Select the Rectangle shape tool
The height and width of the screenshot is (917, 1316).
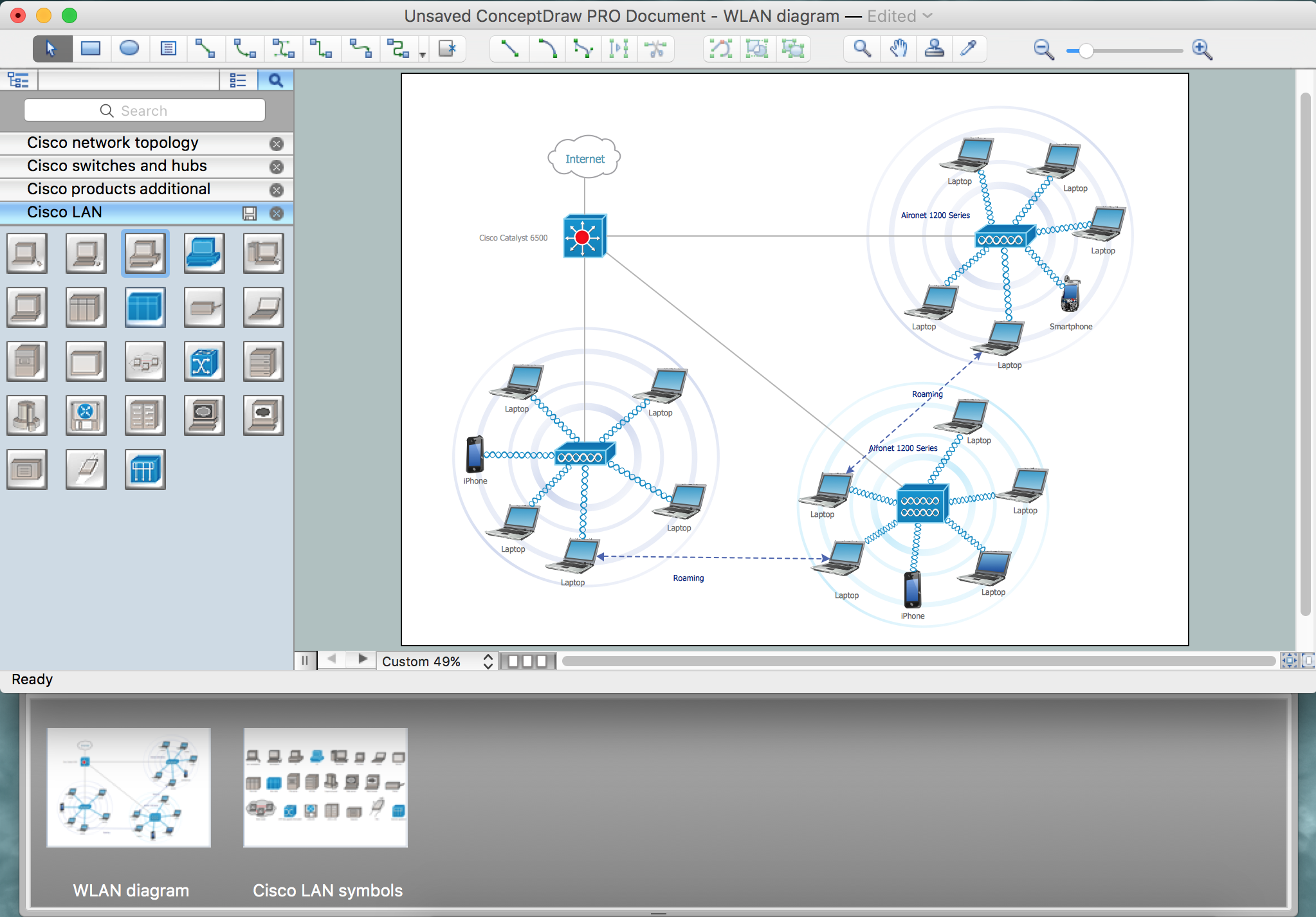coord(91,49)
